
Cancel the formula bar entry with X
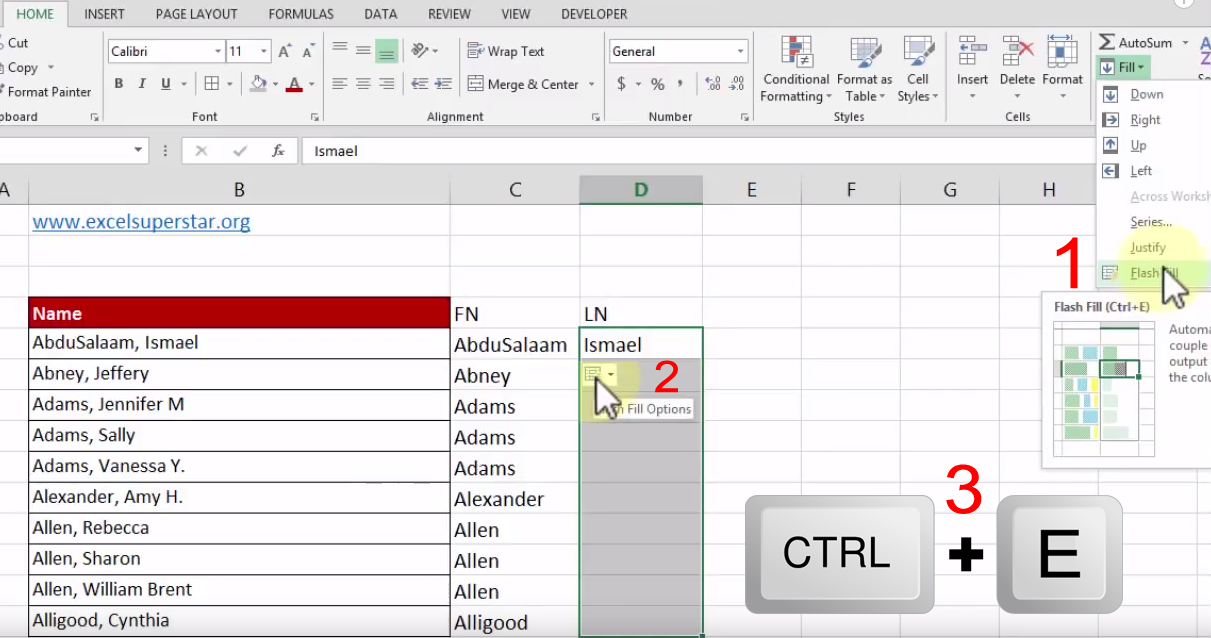201,151
